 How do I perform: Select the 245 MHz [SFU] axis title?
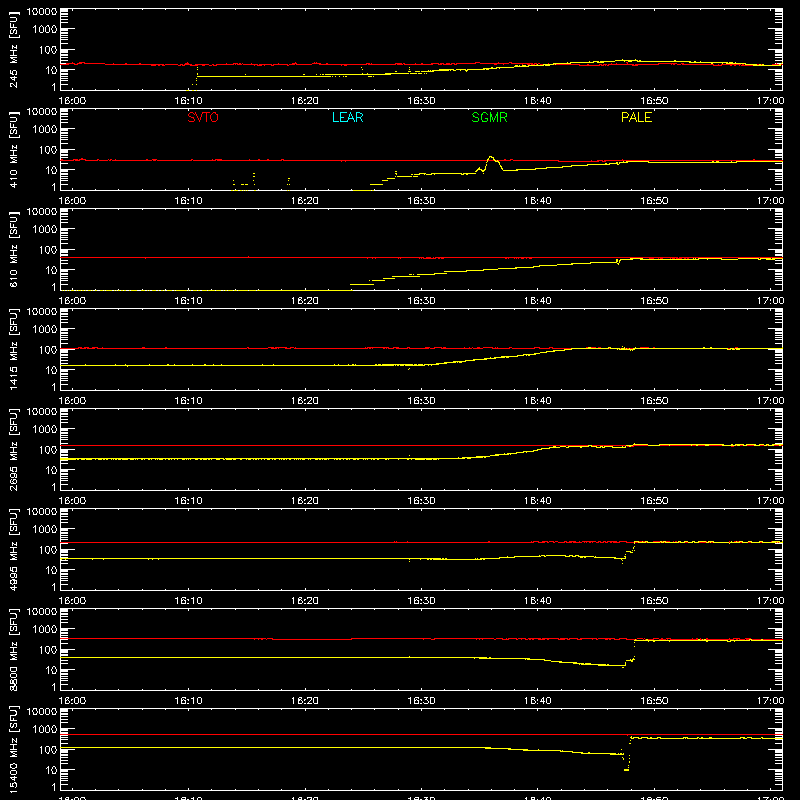[14, 50]
